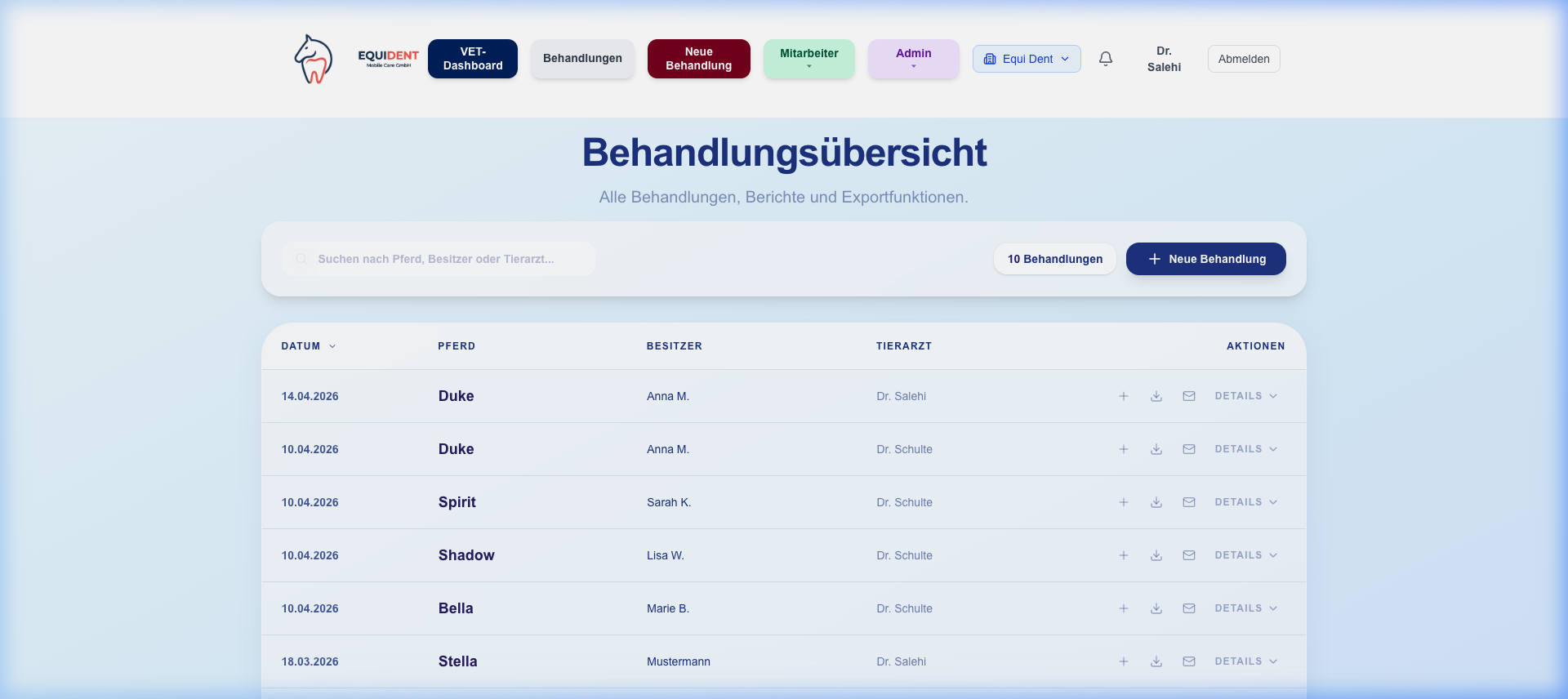
Task: Plus icon in Duke 10.04.2026 row
Action: click(x=1124, y=449)
